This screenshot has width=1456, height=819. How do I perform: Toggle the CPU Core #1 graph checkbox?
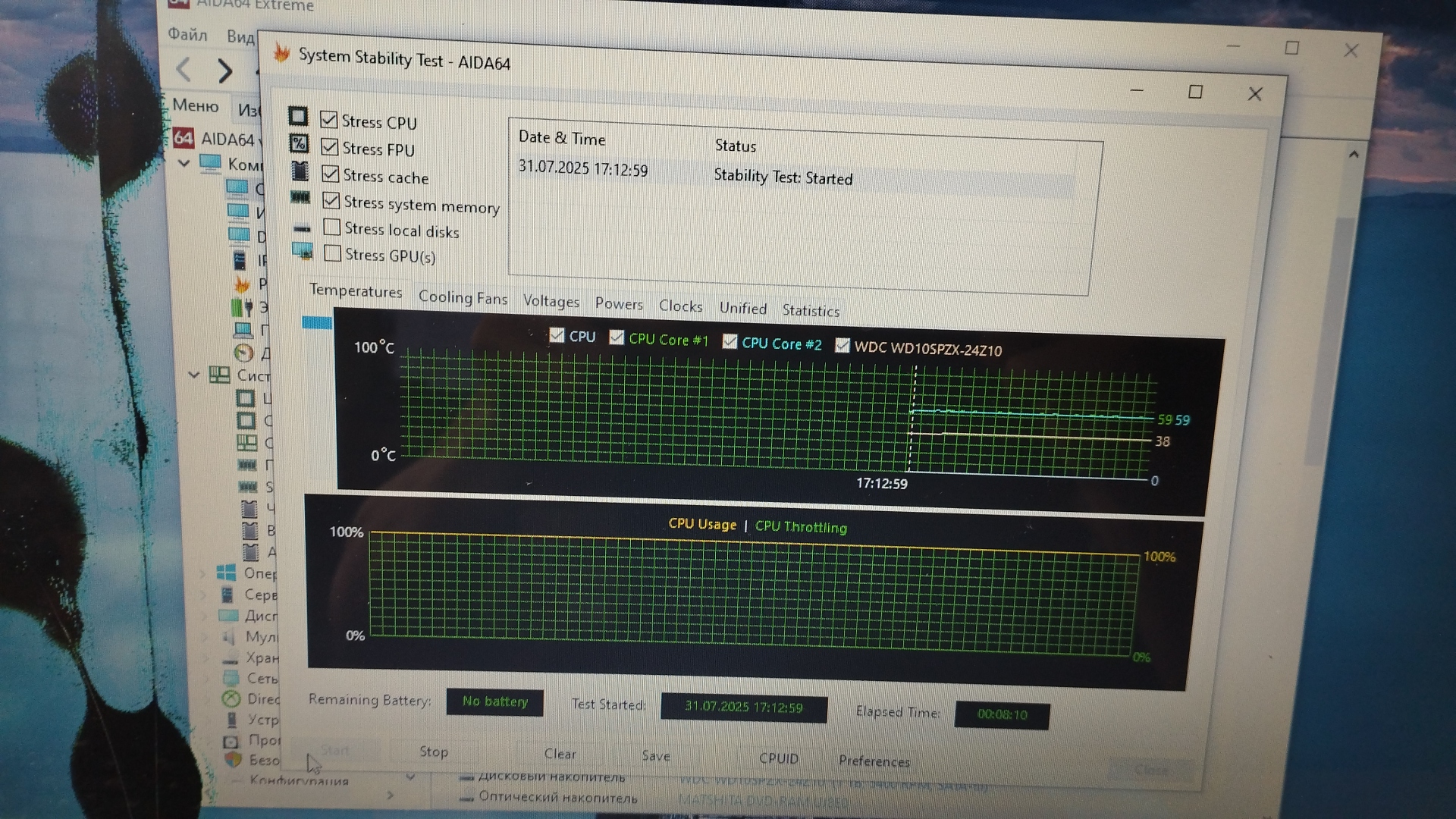(617, 337)
